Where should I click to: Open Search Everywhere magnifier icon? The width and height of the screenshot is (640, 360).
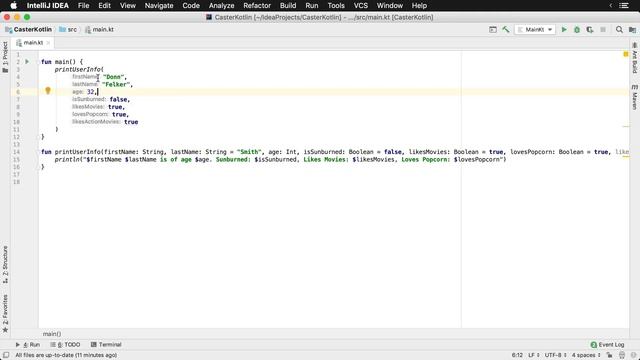coord(619,29)
